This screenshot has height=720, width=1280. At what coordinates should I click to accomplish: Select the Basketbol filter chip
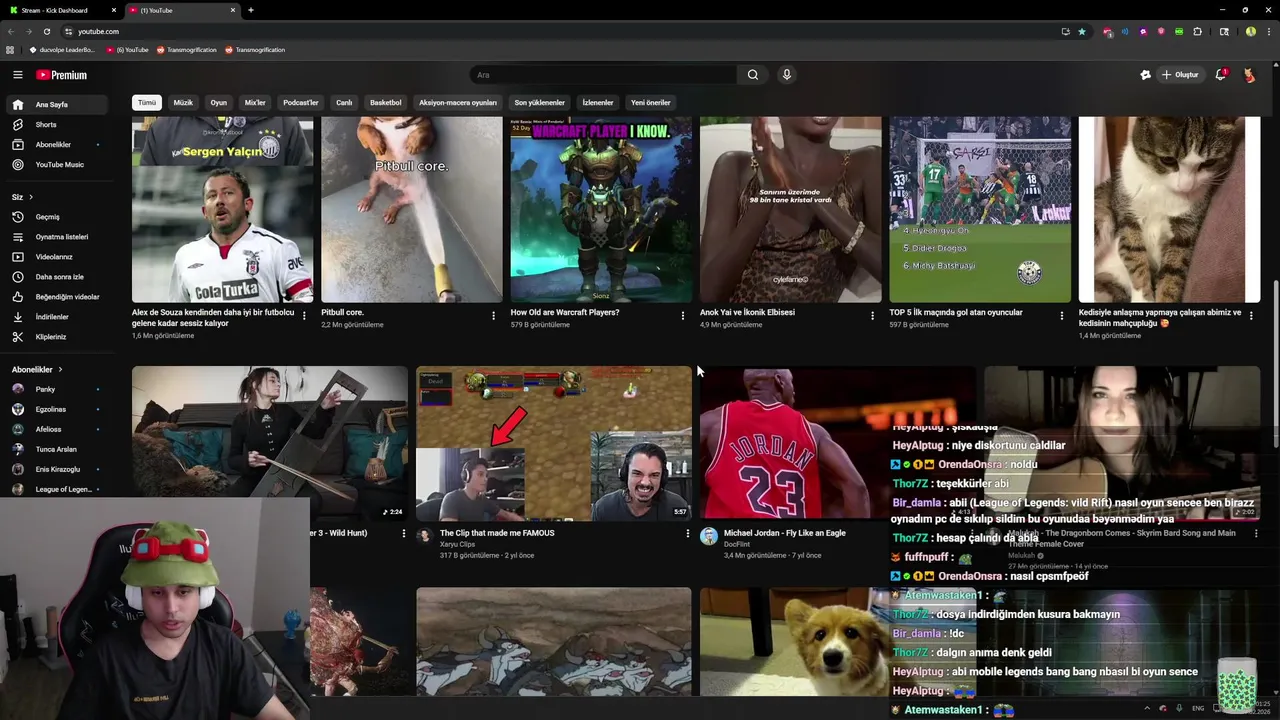[385, 102]
